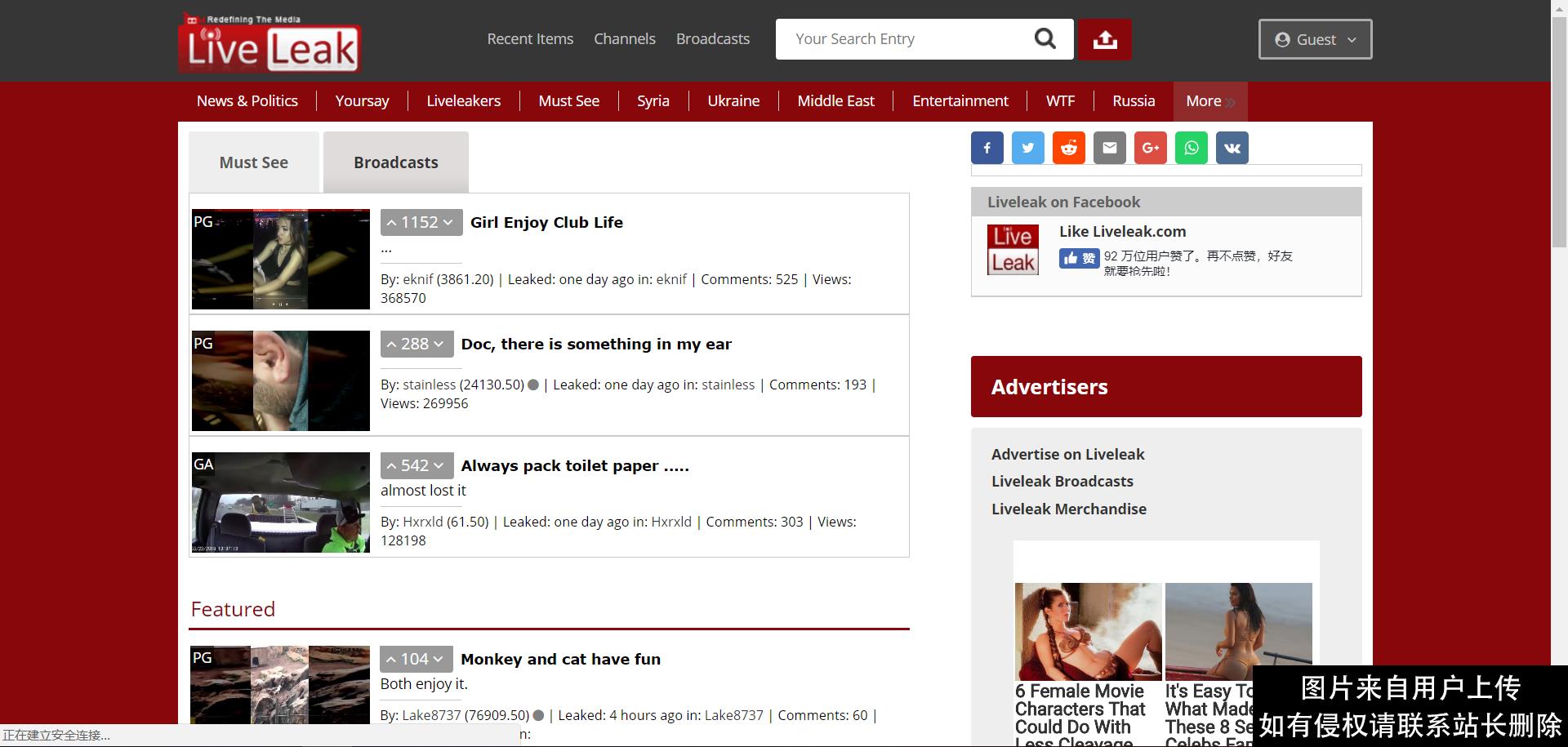The width and height of the screenshot is (1568, 747).
Task: Upvote the Girl Enjoy Club Life video
Action: point(392,223)
